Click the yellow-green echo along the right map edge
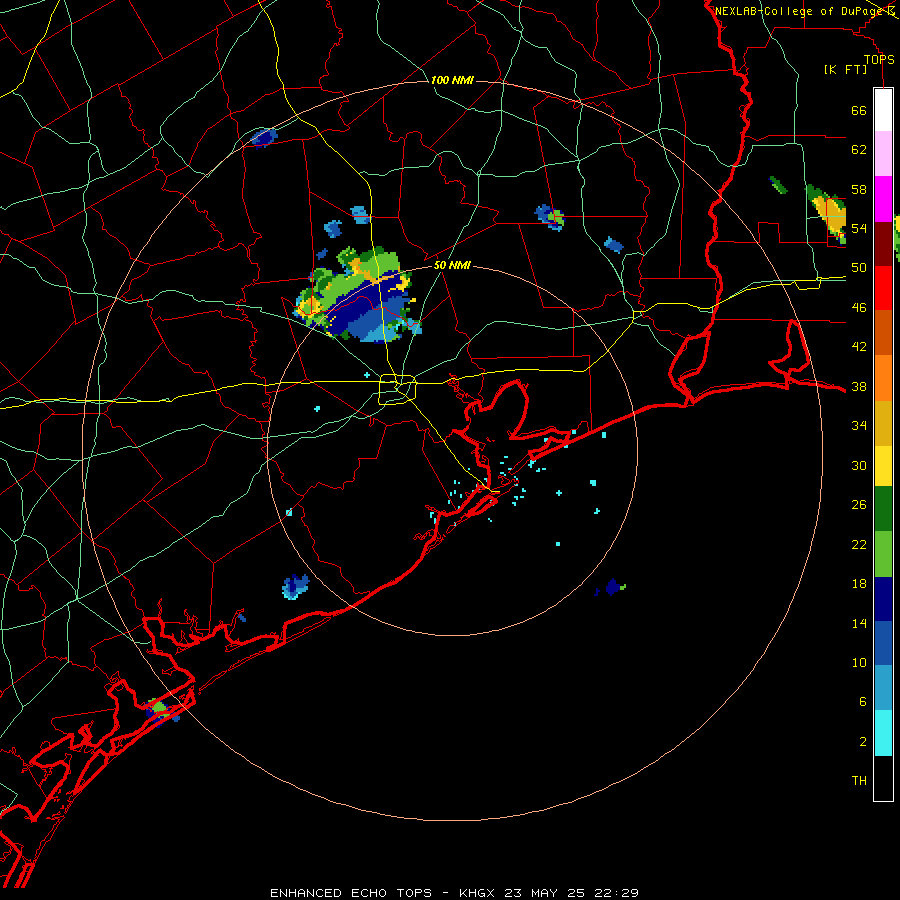 (827, 214)
